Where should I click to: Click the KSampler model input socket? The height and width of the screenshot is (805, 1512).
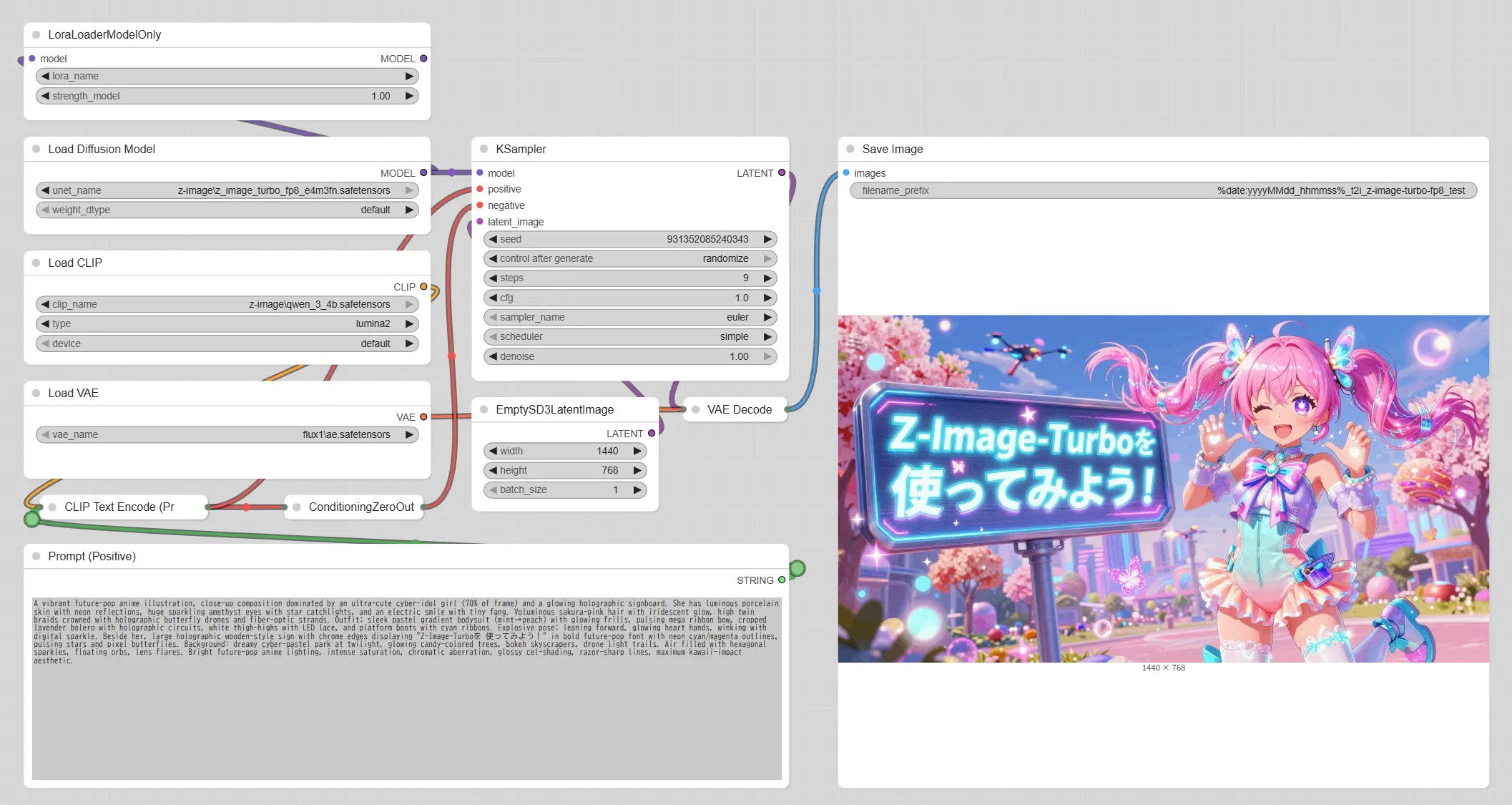coord(480,173)
